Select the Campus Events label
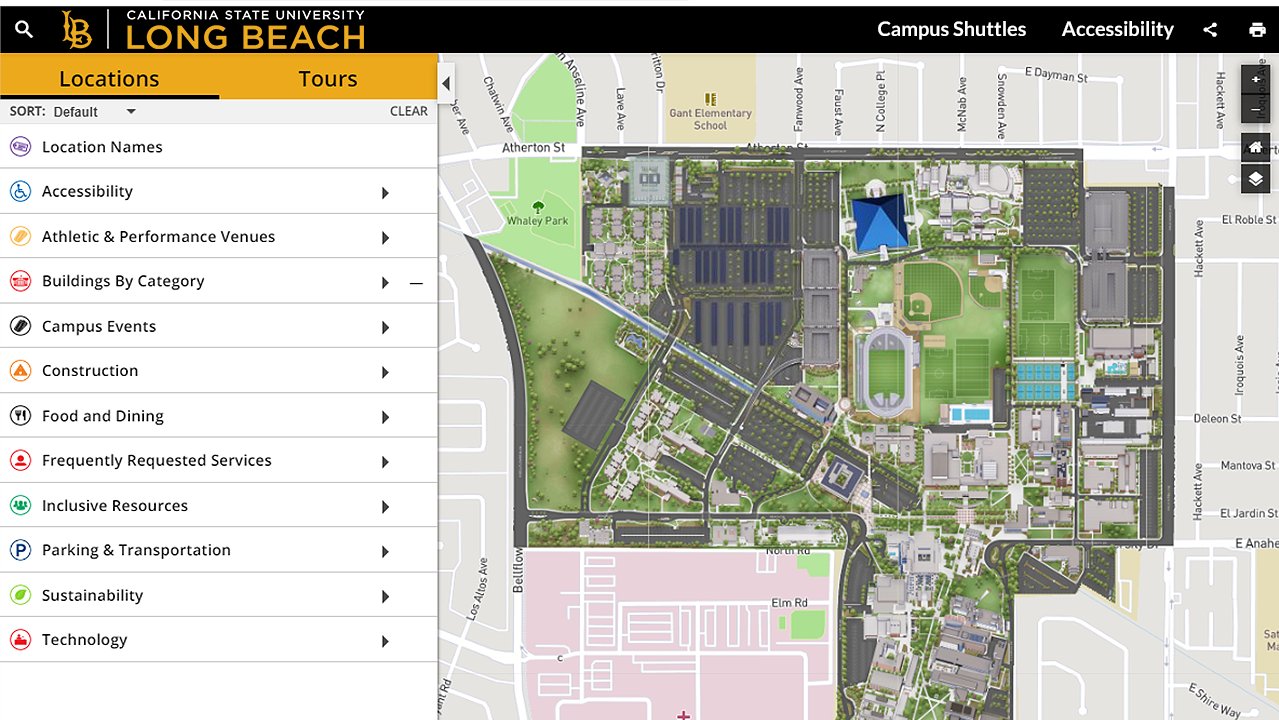 click(99, 326)
